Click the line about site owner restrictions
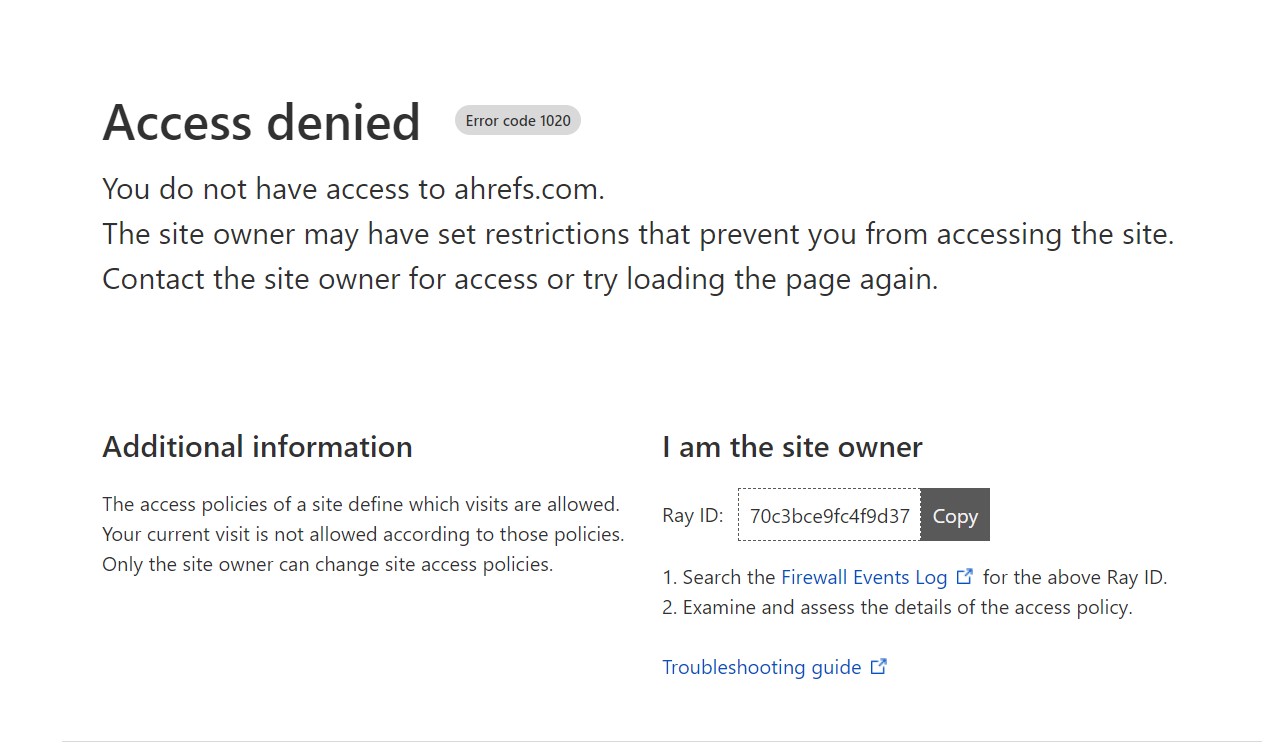The height and width of the screenshot is (745, 1271). (638, 234)
